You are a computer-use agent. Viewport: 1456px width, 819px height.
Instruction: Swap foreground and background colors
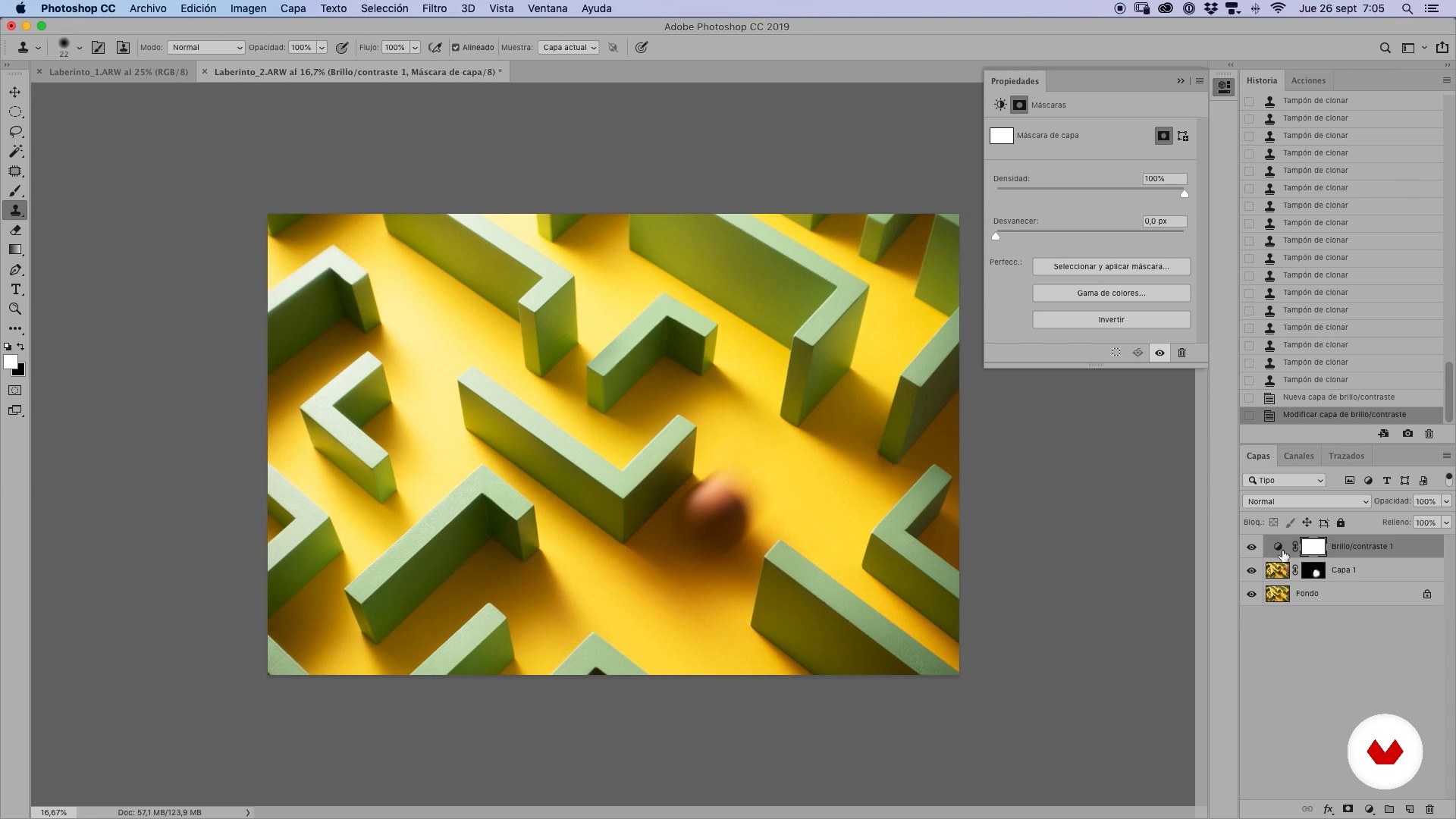coord(21,347)
